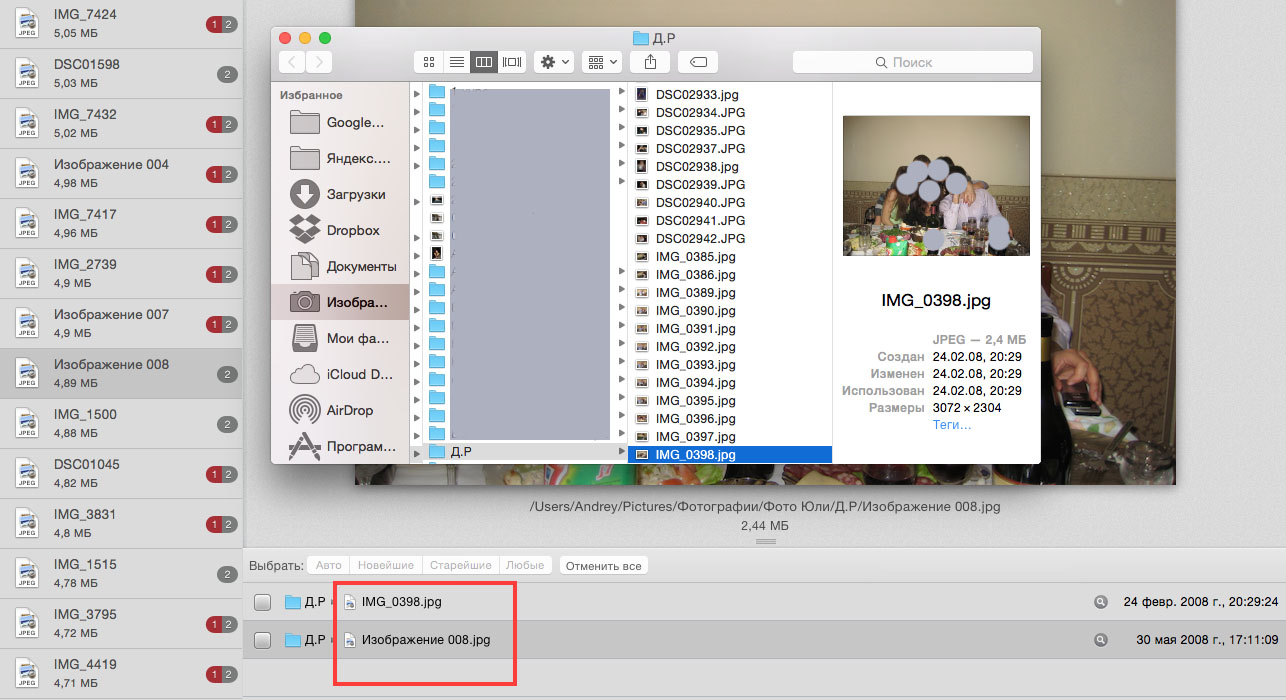The width and height of the screenshot is (1286, 700).
Task: Select IMG_3795 in duplicates list
Action: (121, 624)
